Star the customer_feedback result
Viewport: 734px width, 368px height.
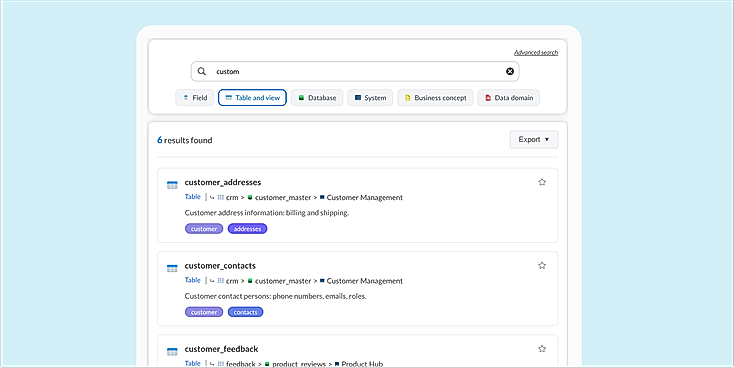[x=542, y=349]
